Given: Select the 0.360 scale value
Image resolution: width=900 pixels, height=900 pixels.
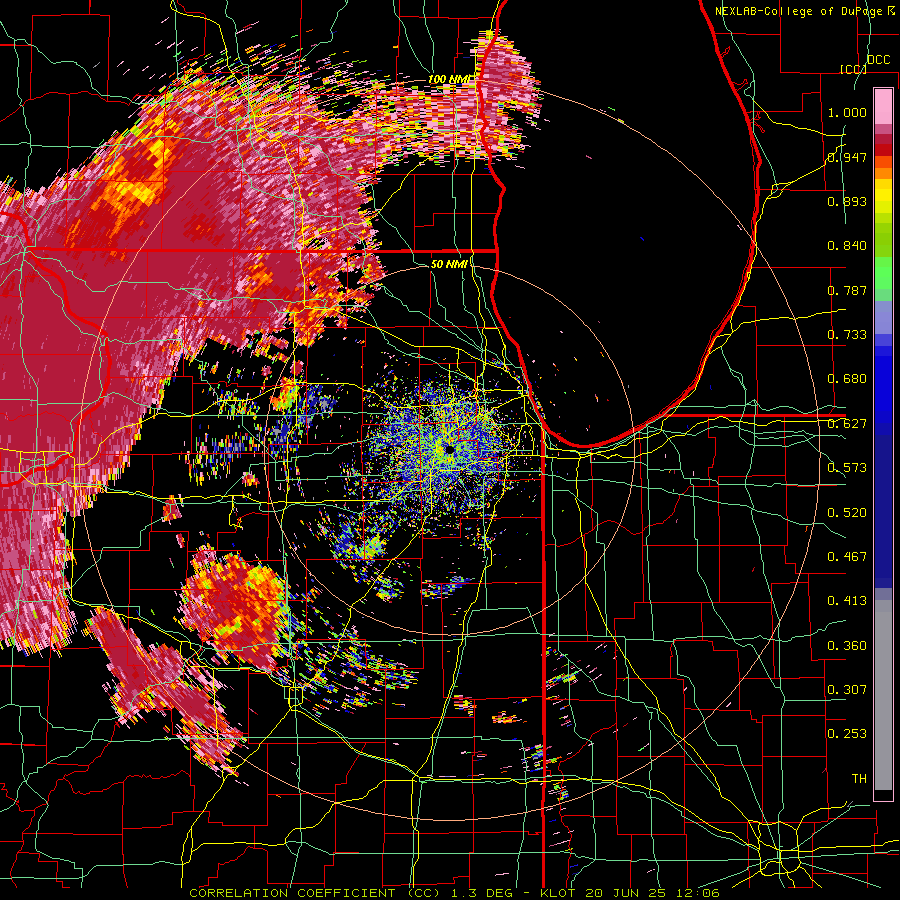Looking at the screenshot, I should [847, 646].
